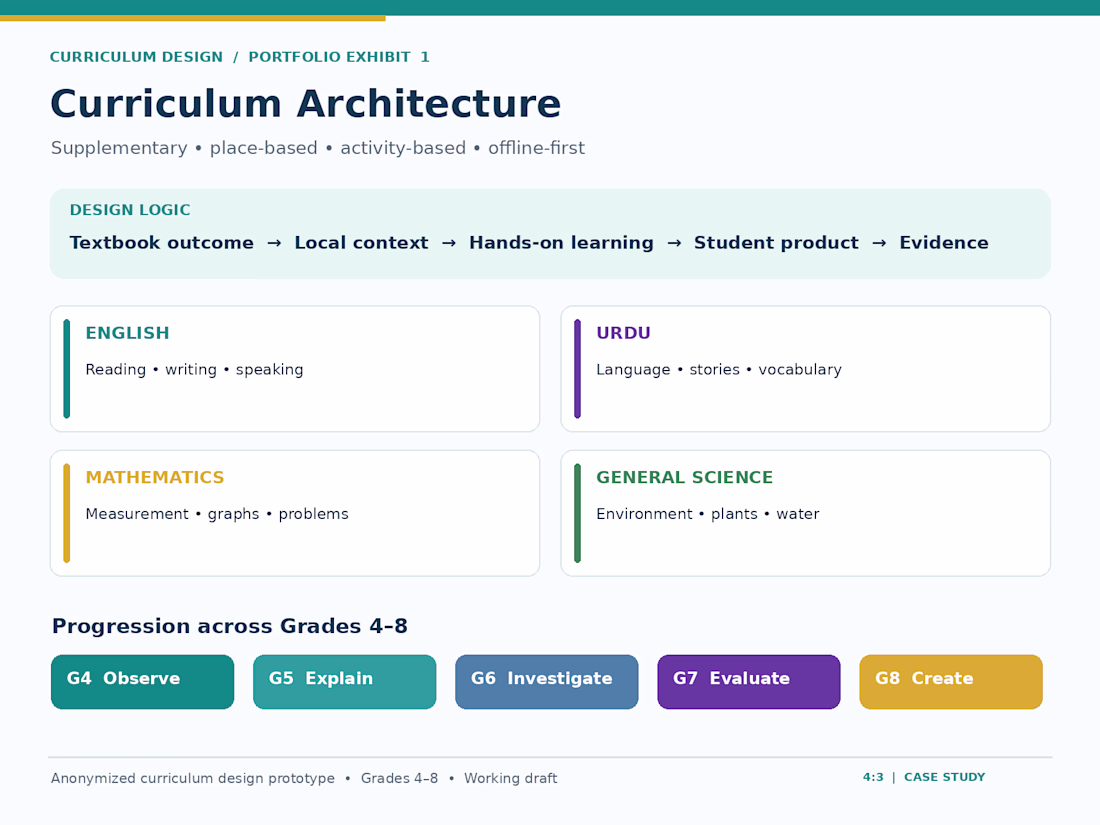Image resolution: width=1100 pixels, height=825 pixels.
Task: Click the Case Study footer label
Action: tap(944, 777)
